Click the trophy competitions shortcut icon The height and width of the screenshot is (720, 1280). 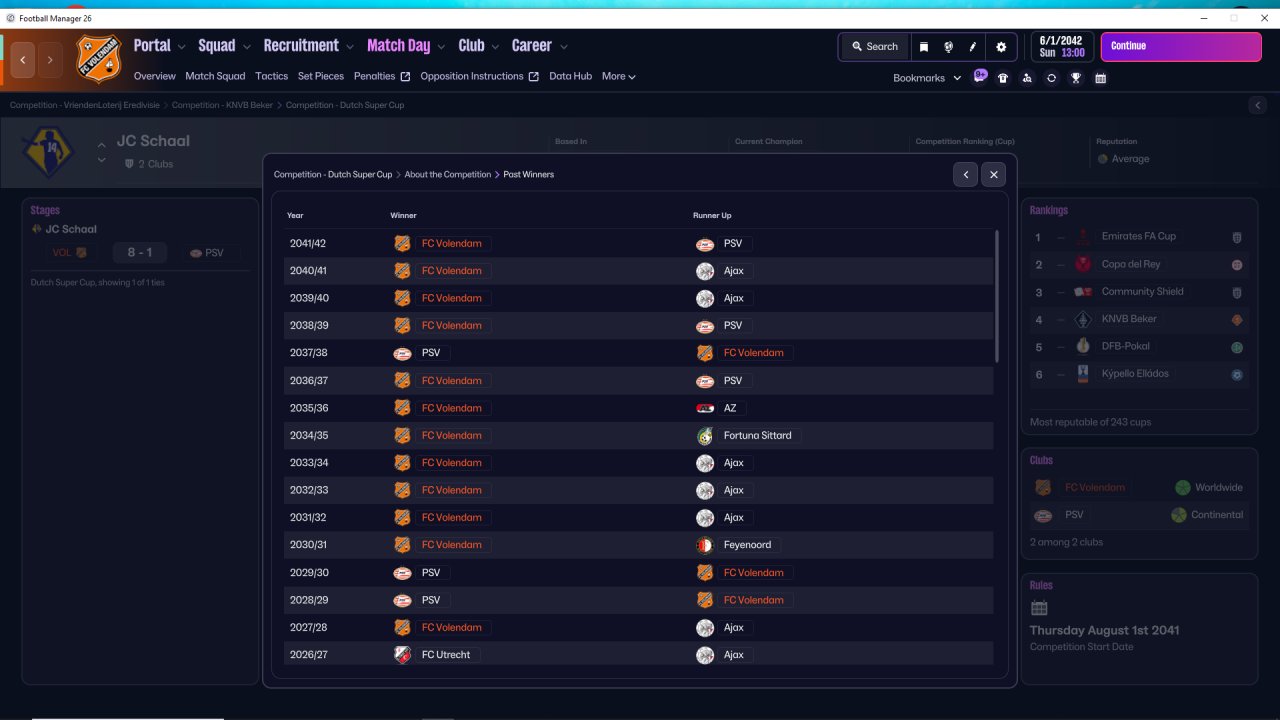pos(1076,78)
